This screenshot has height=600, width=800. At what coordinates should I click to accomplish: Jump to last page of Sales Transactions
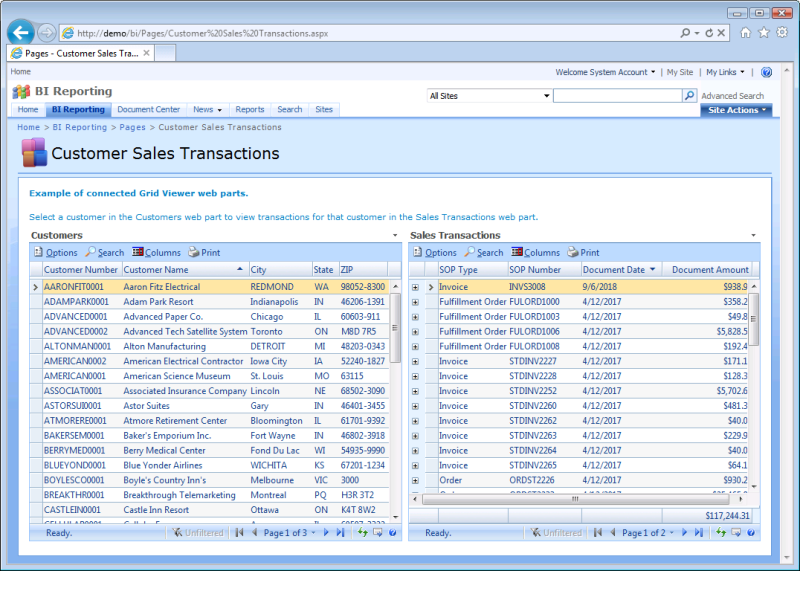click(698, 533)
